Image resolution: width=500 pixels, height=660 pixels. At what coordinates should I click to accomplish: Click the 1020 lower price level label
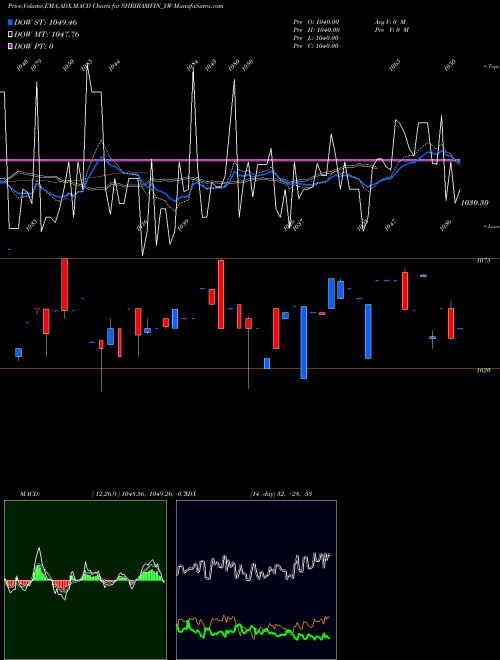[483, 370]
